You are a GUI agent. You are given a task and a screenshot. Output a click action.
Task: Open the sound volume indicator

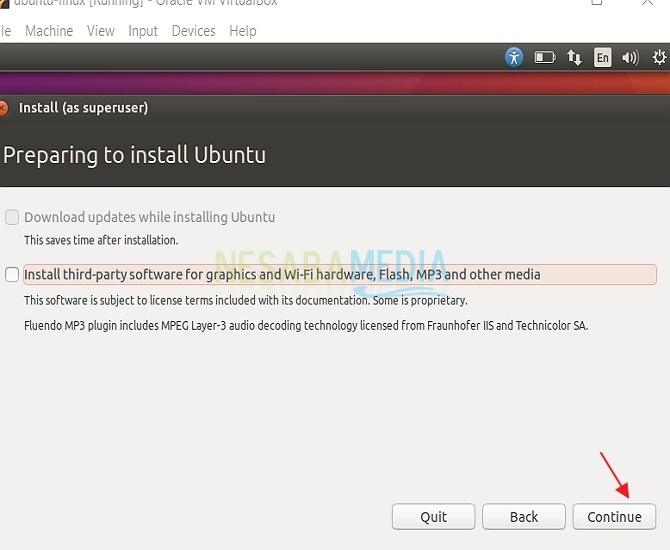click(630, 57)
